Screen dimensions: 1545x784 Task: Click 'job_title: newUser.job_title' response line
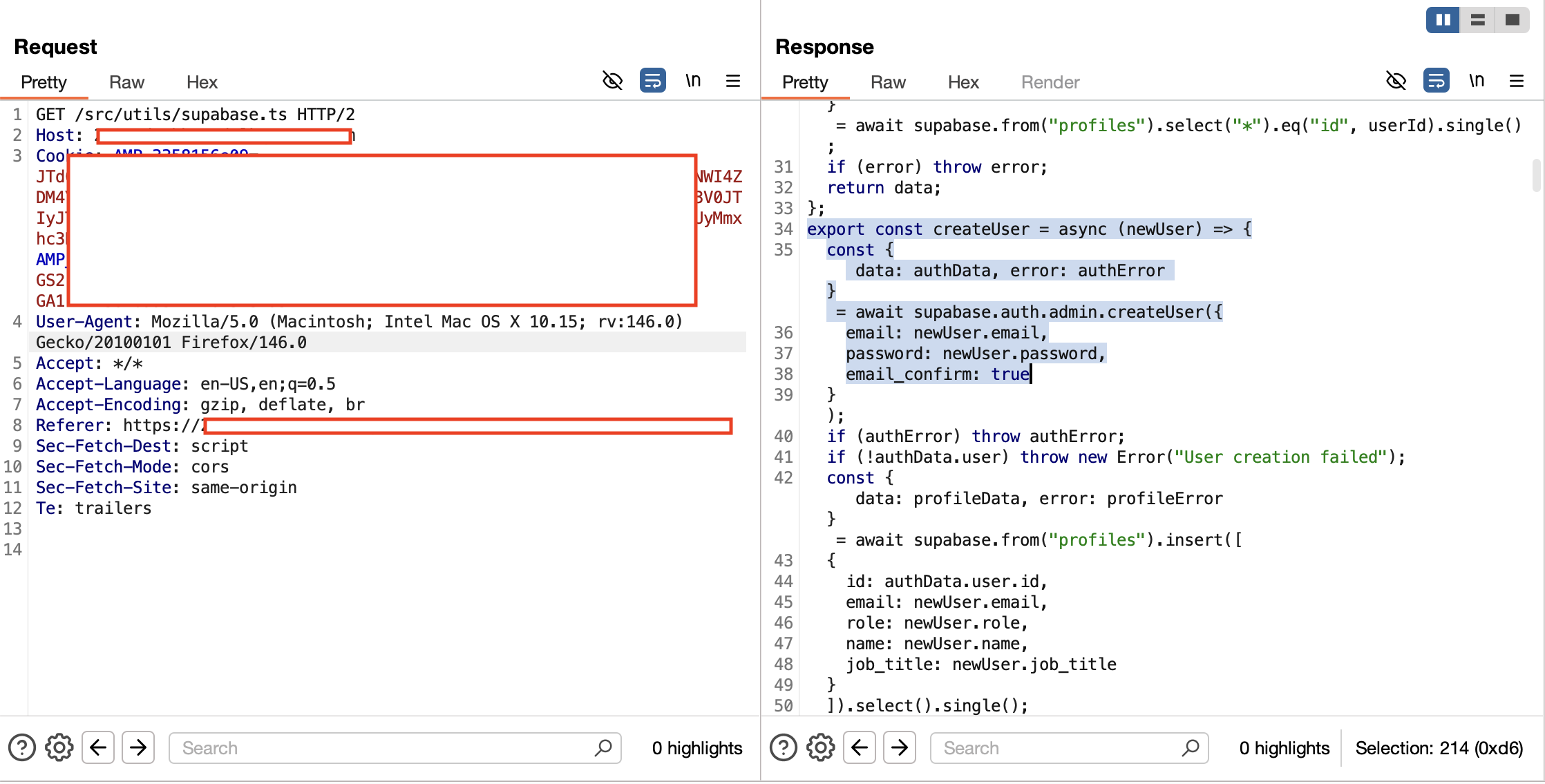tap(981, 665)
